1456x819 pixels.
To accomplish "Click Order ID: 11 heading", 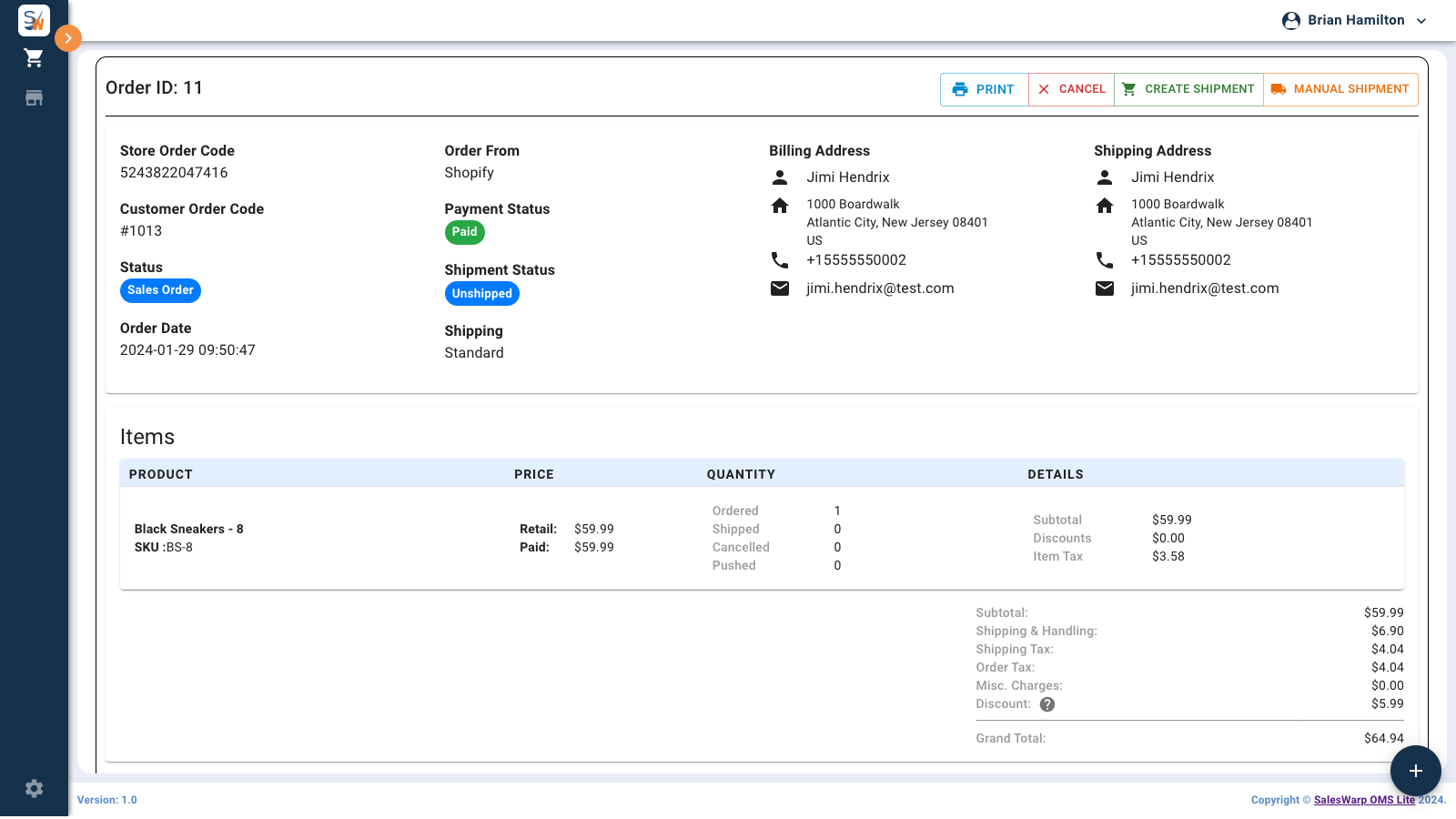I will tap(154, 88).
